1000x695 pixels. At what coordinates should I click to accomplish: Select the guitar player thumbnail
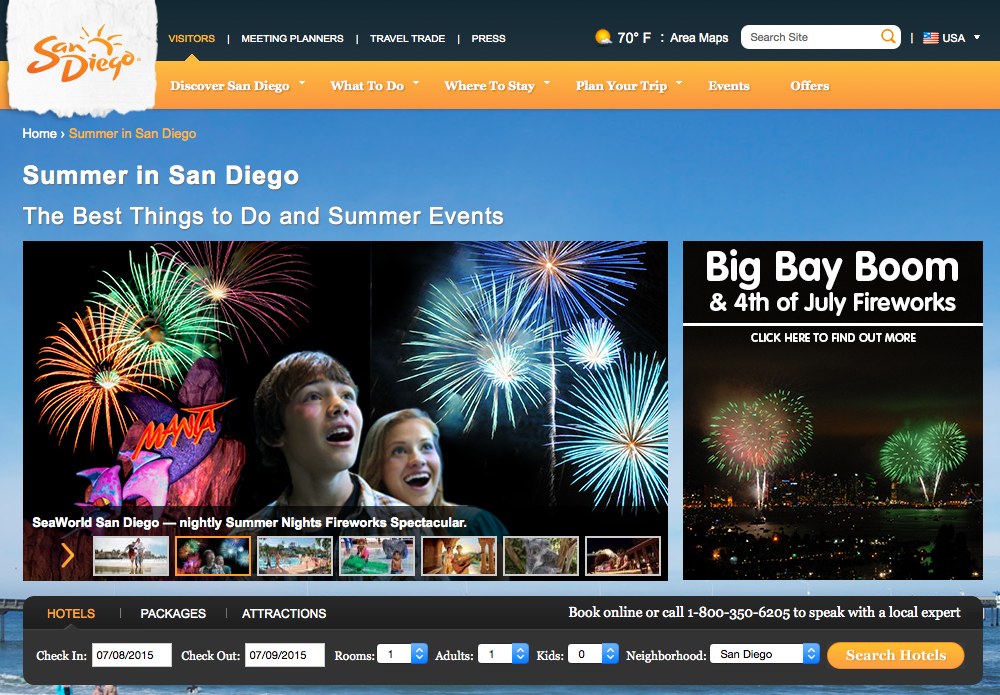[x=459, y=555]
